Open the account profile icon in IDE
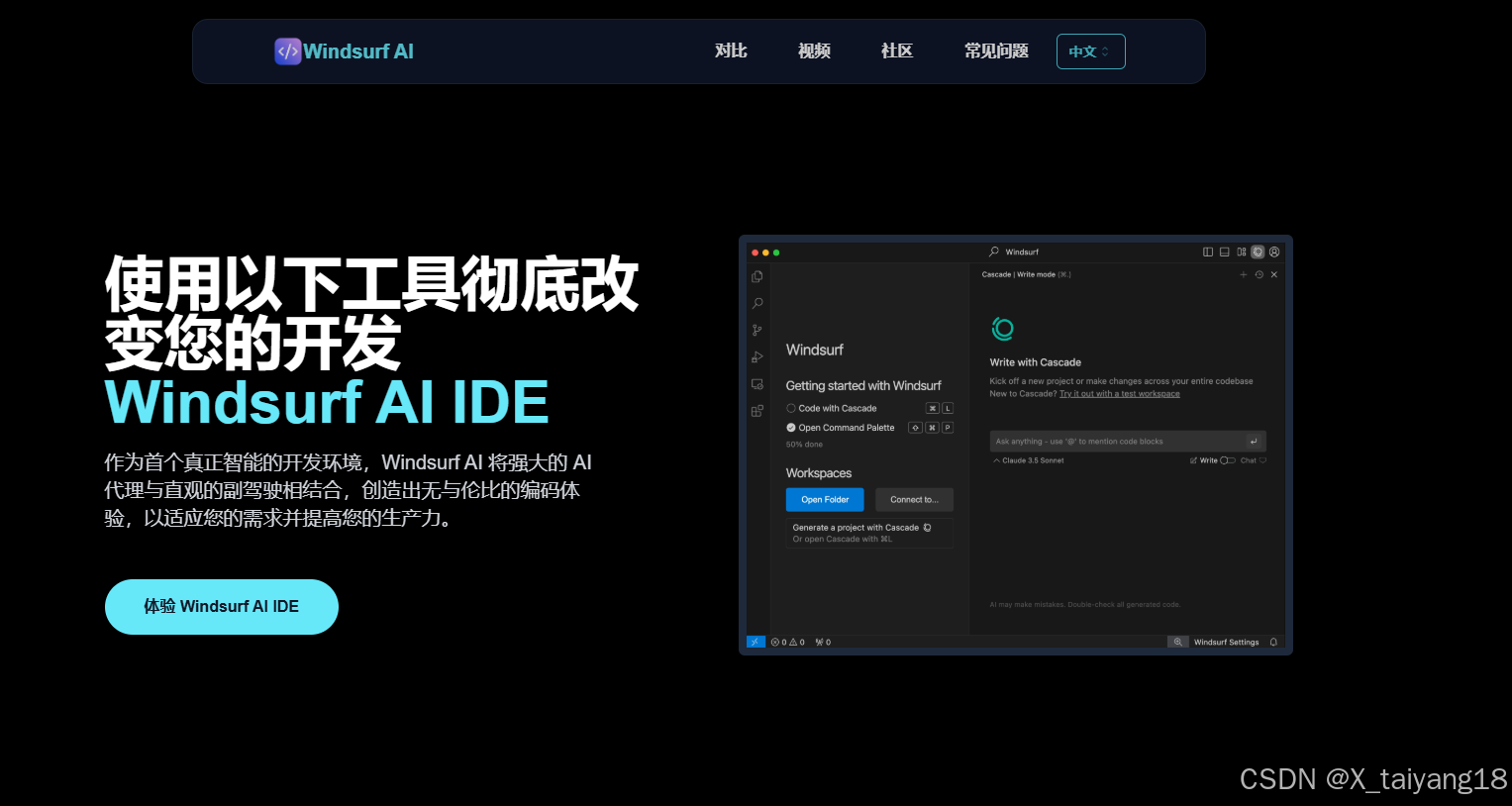 point(1275,252)
